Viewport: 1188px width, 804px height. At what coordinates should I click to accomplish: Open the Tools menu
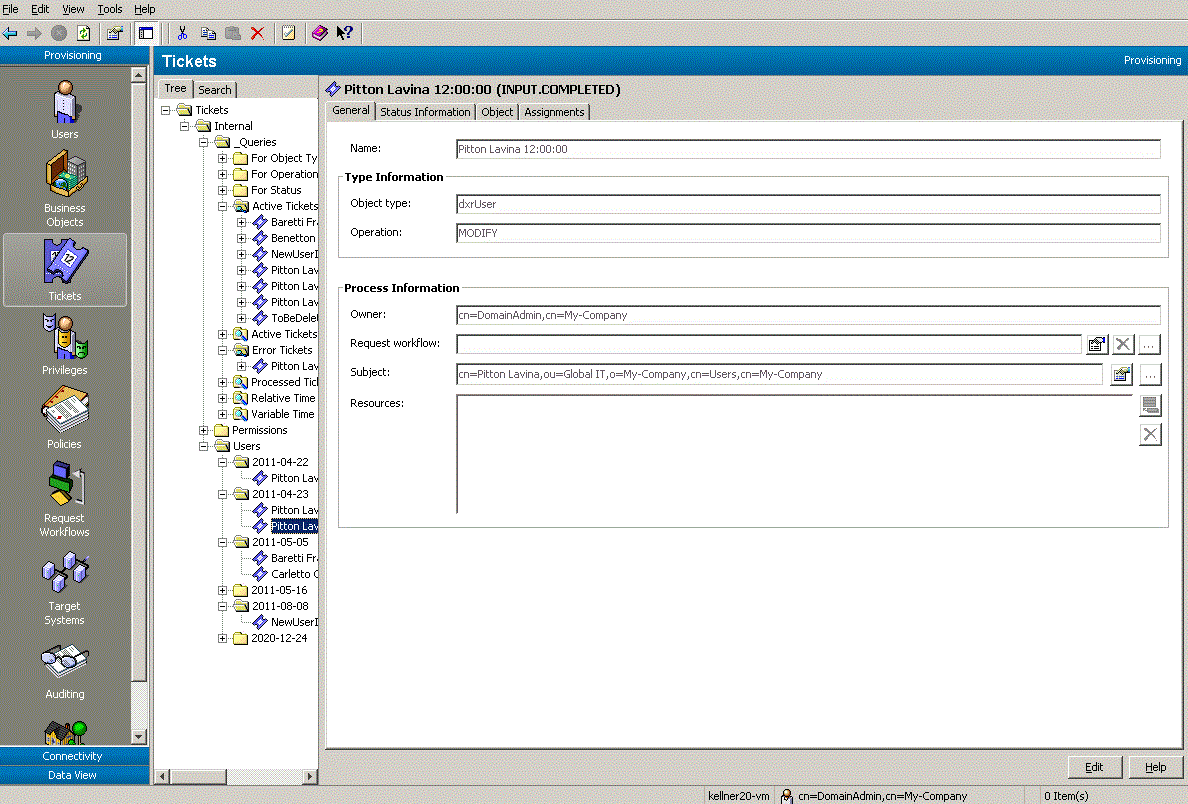(109, 9)
